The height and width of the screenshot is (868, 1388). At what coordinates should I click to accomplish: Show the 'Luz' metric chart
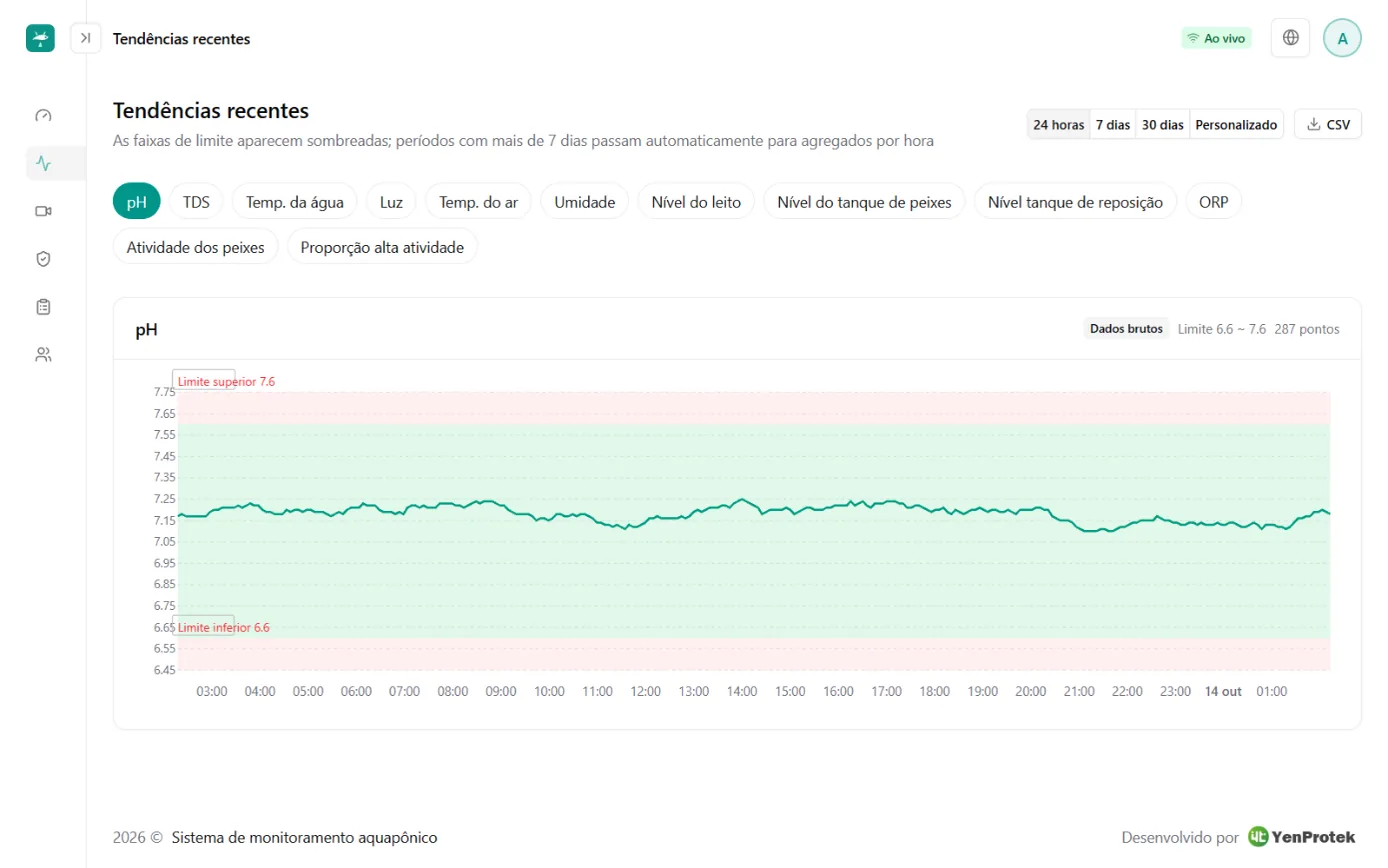tap(391, 201)
